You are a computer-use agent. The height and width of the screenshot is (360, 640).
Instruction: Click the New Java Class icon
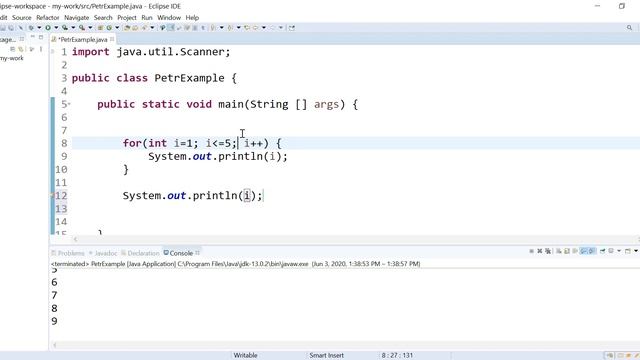pos(109,28)
